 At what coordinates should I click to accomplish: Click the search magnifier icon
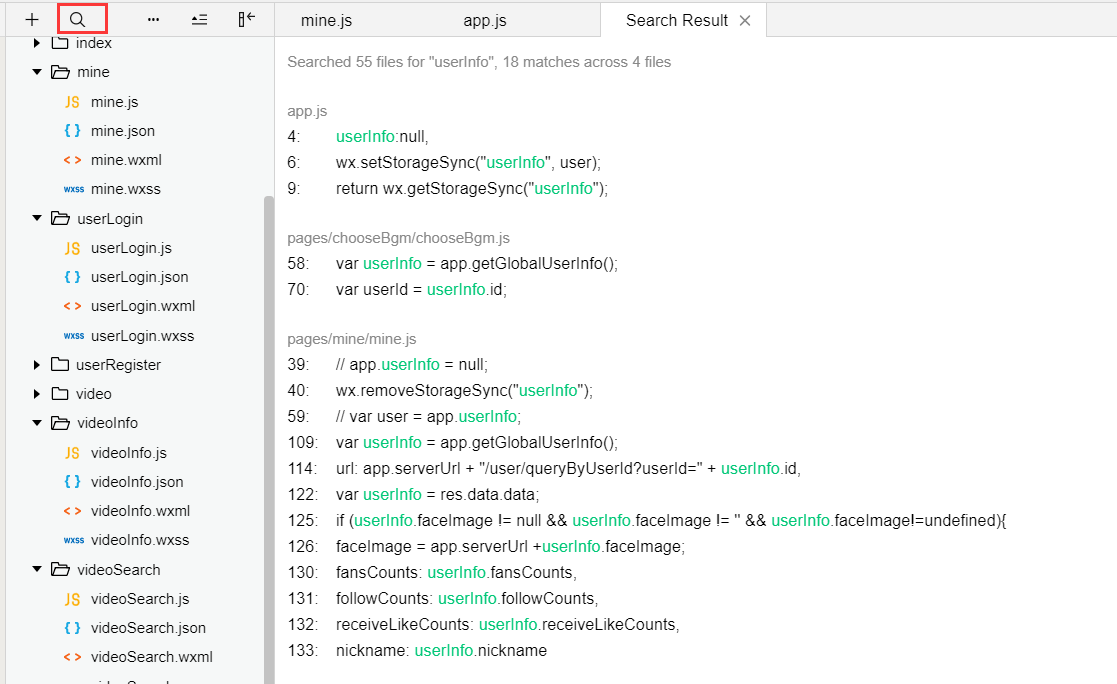[78, 20]
